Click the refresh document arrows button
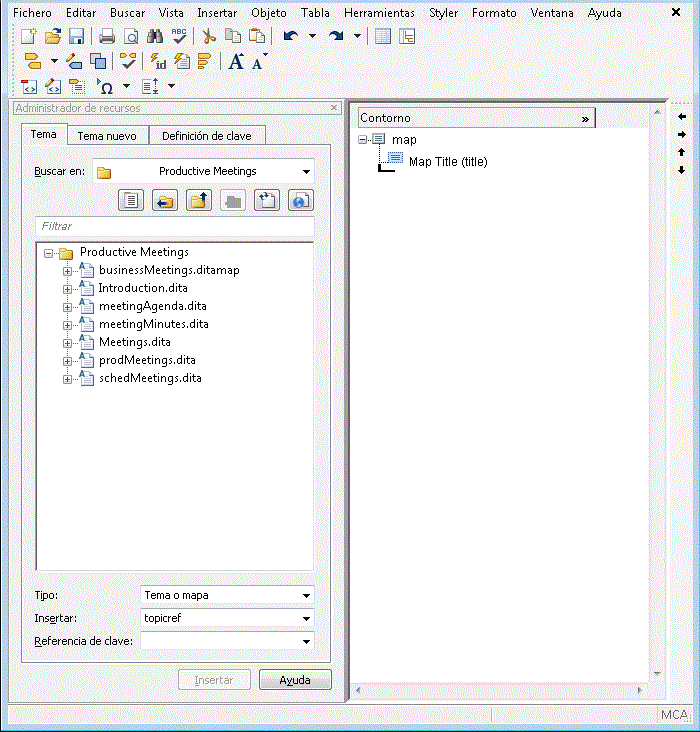This screenshot has width=700, height=732. (267, 201)
